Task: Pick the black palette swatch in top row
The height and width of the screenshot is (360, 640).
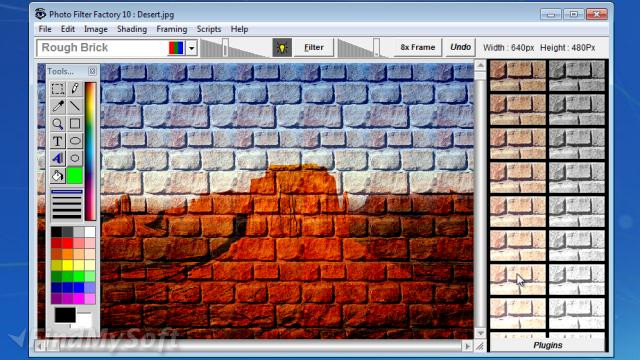Action: [x=57, y=232]
